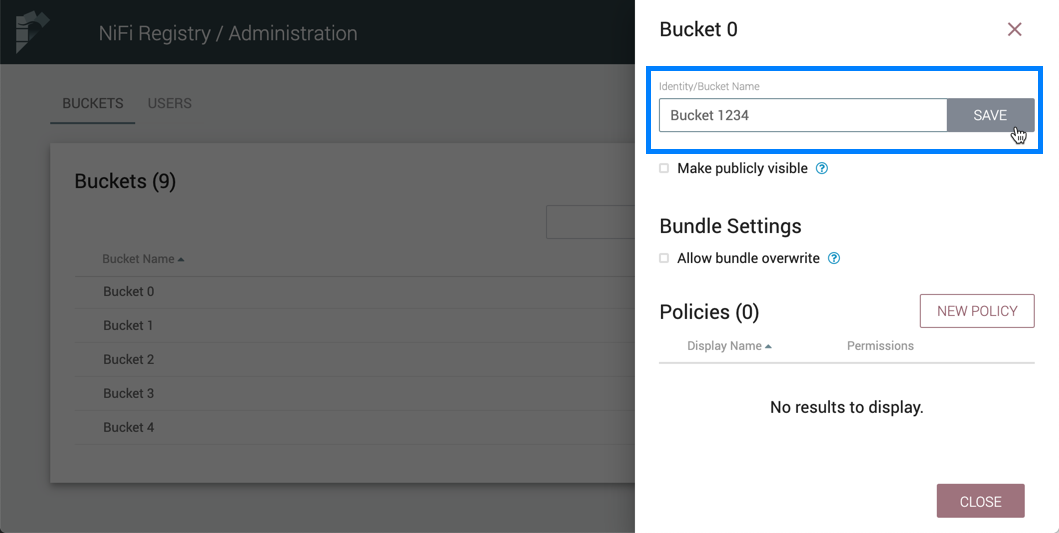Create a new policy

click(976, 311)
